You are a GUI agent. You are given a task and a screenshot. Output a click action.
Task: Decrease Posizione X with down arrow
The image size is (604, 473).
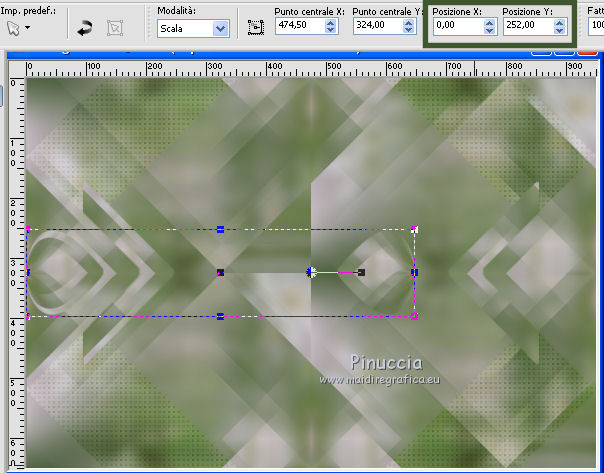pyautogui.click(x=489, y=30)
